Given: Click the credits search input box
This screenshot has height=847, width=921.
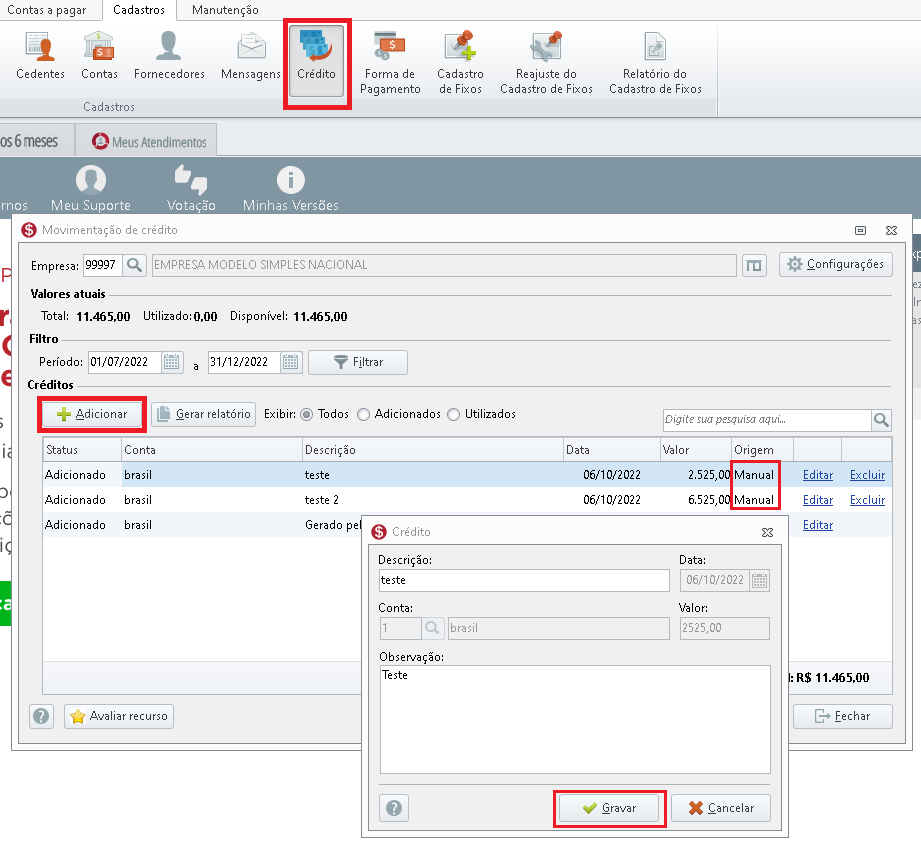Looking at the screenshot, I should coord(767,419).
